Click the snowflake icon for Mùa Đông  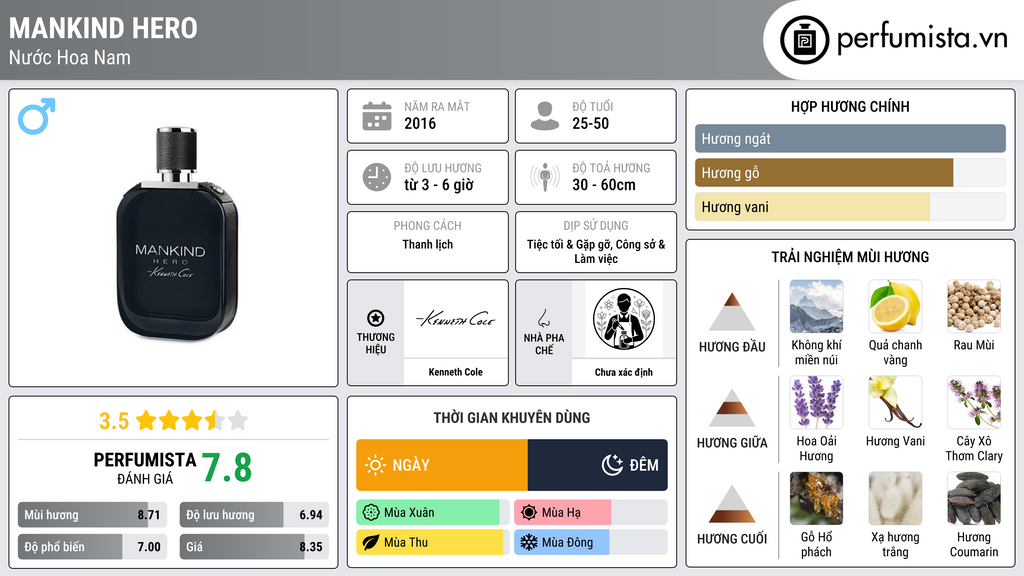(x=529, y=542)
